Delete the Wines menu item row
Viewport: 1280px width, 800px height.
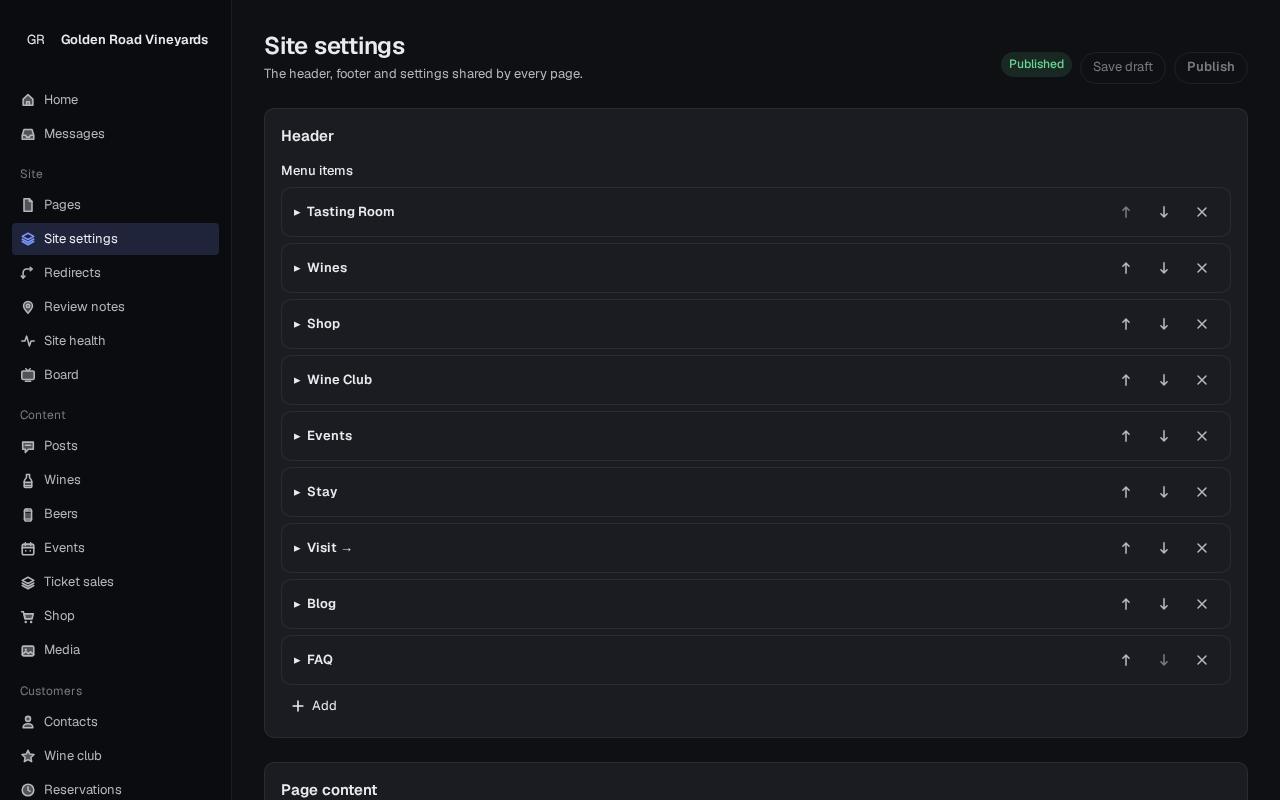pyautogui.click(x=1202, y=268)
